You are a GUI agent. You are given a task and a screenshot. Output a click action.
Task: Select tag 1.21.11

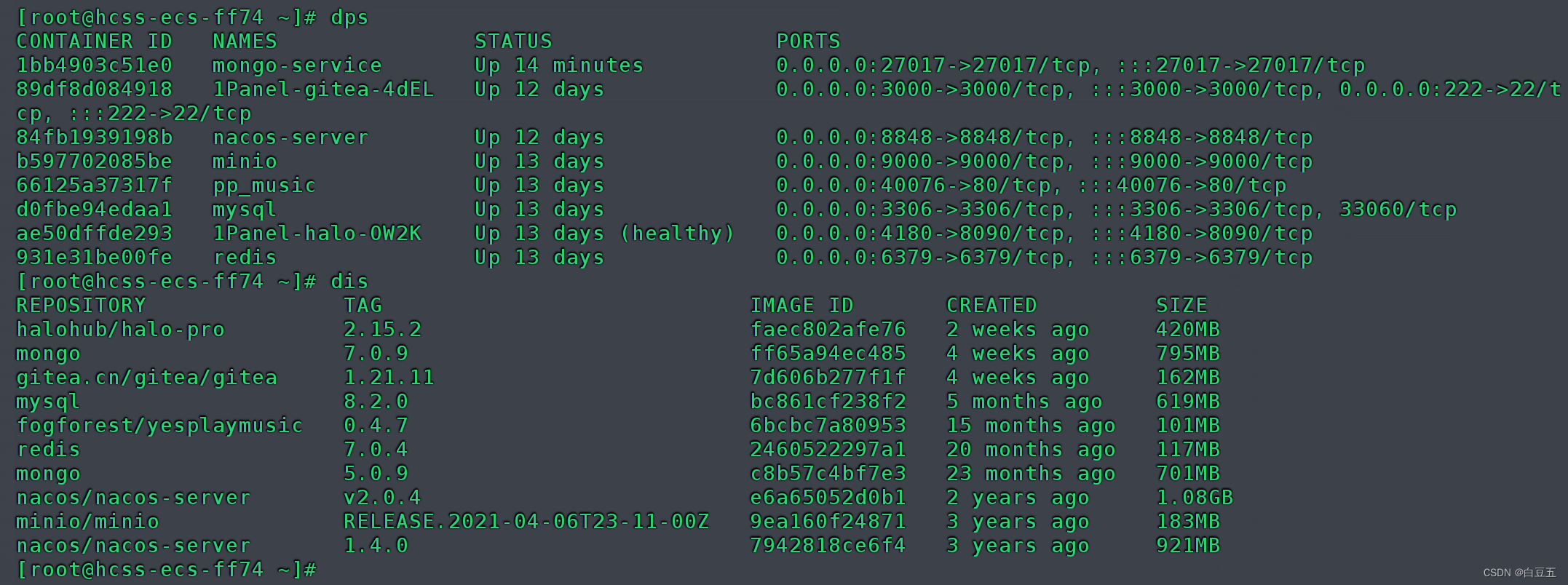(389, 378)
